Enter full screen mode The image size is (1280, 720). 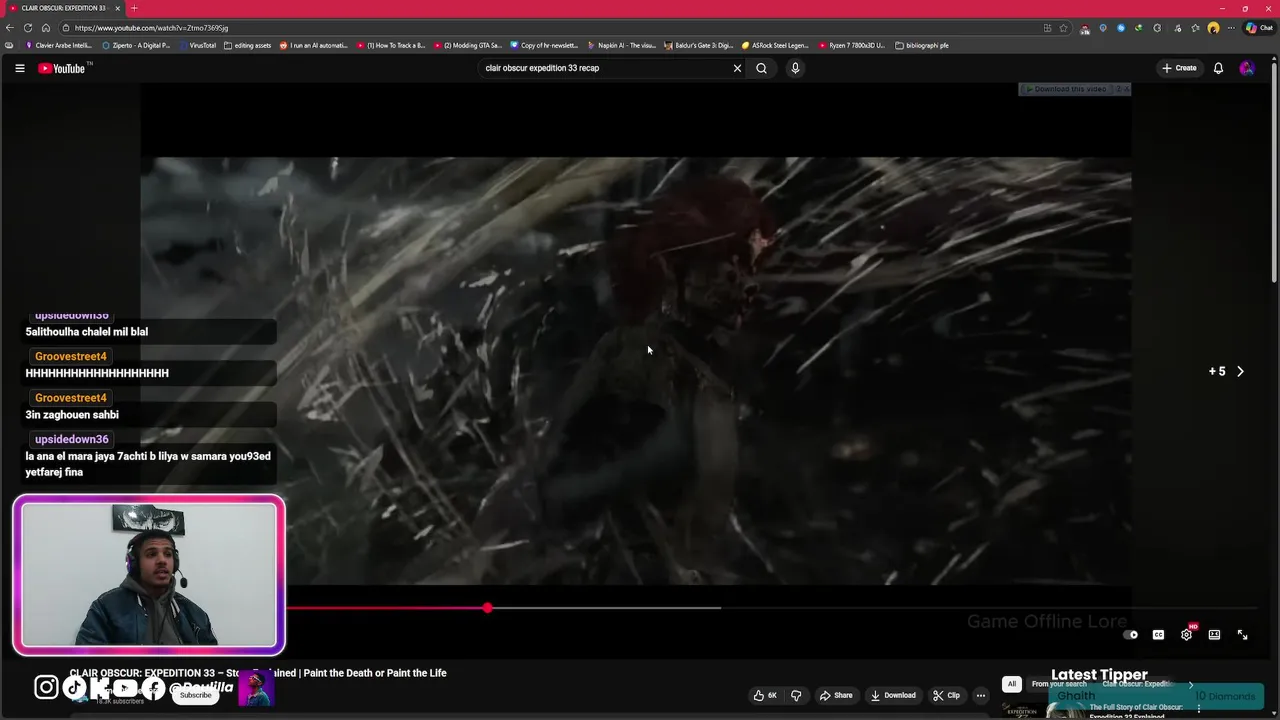point(1242,635)
